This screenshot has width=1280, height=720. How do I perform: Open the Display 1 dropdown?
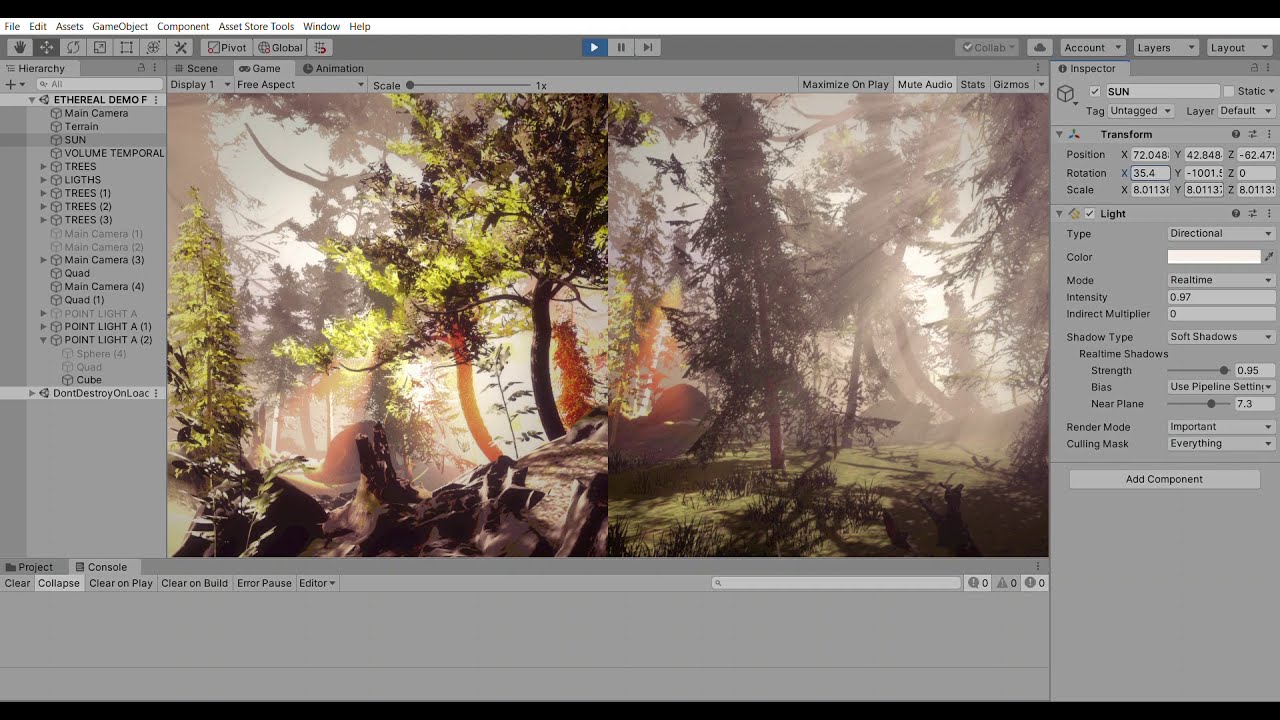point(200,85)
